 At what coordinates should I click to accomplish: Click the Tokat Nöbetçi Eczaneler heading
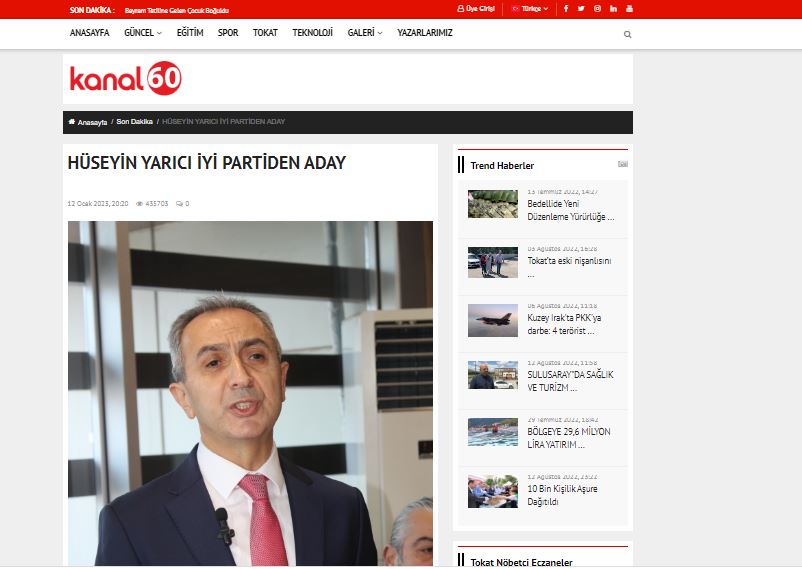tap(521, 562)
